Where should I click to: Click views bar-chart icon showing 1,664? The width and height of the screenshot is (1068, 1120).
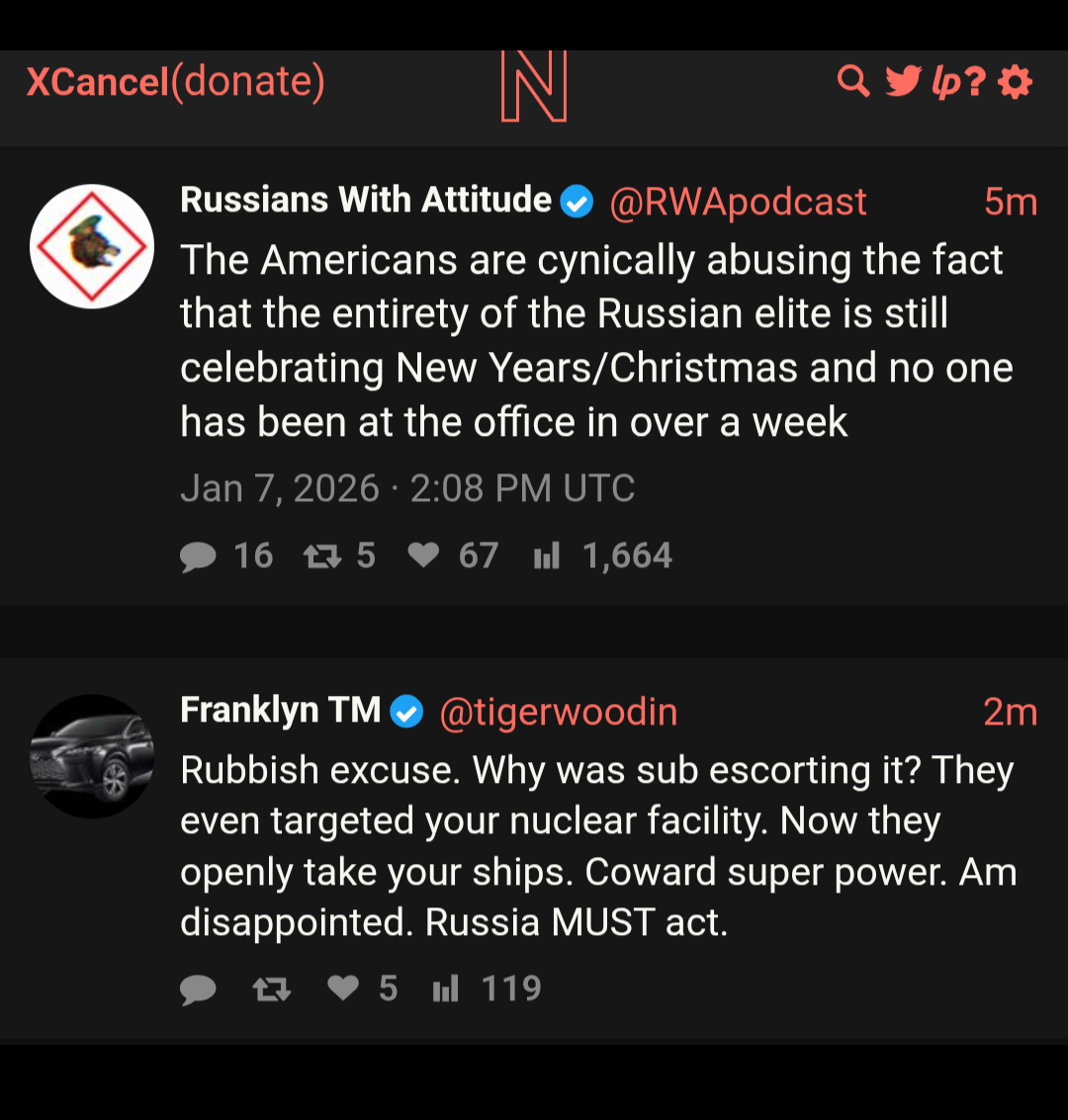coord(547,556)
